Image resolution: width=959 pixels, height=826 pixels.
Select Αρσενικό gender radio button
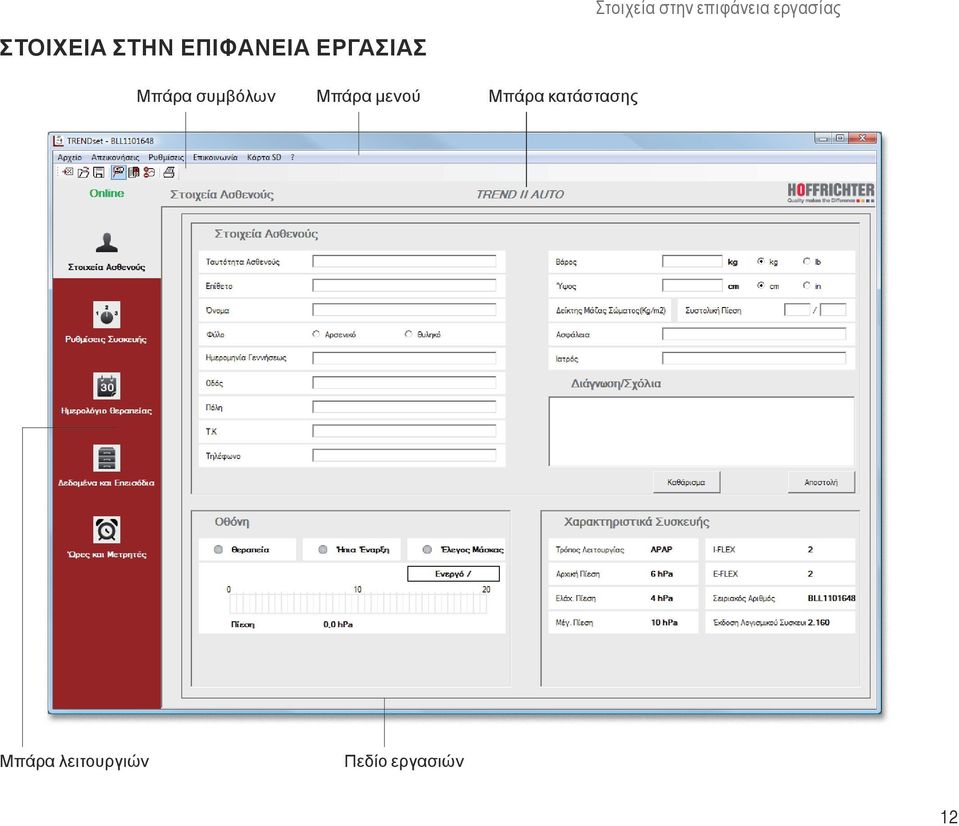coord(316,334)
